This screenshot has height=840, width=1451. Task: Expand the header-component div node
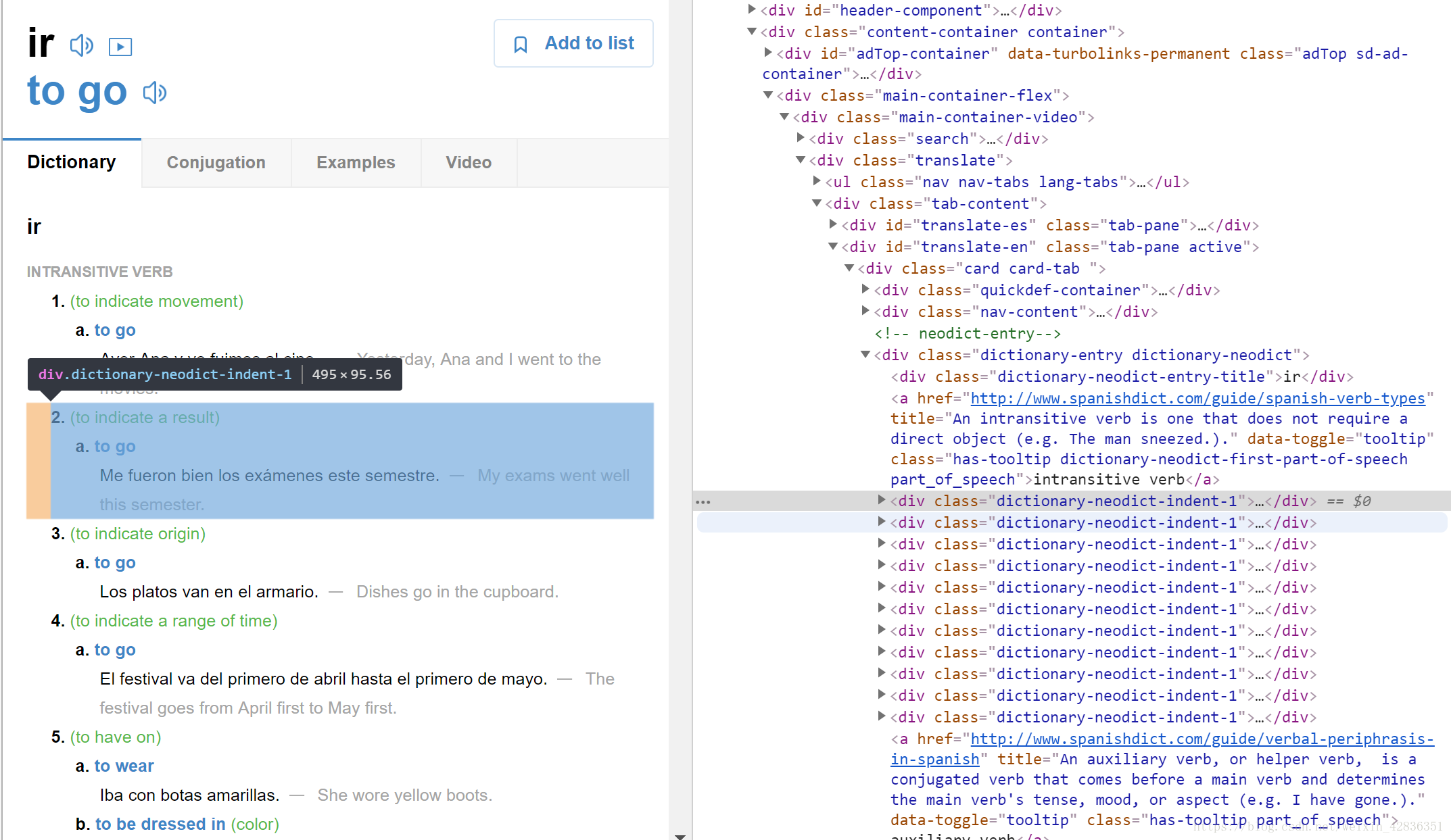click(752, 9)
